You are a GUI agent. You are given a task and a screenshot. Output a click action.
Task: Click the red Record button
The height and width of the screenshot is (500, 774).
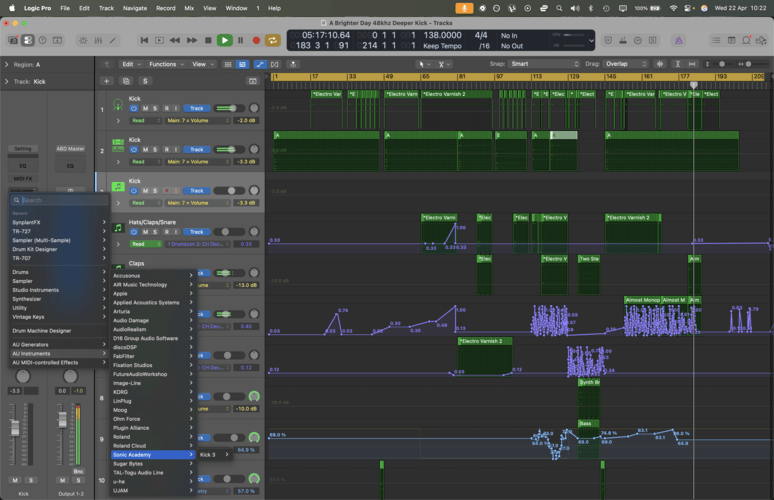[x=256, y=40]
